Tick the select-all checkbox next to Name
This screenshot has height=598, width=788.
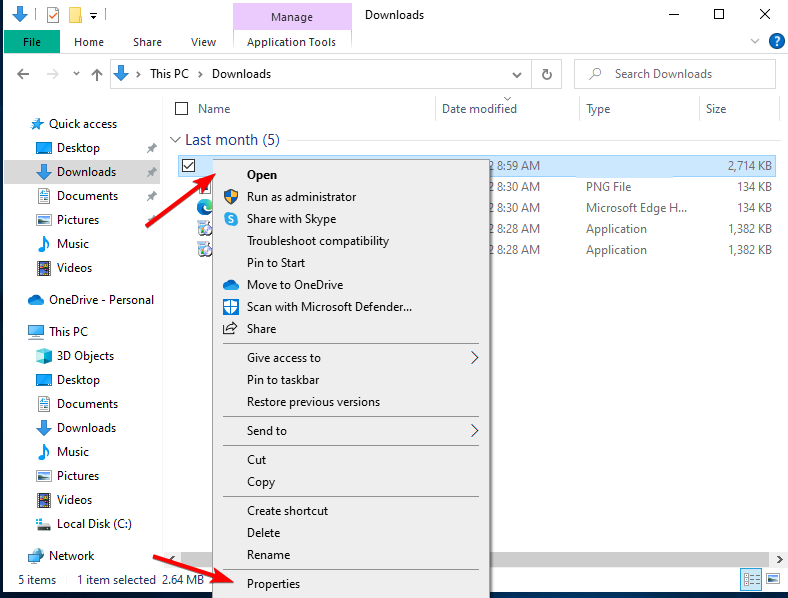(x=181, y=109)
